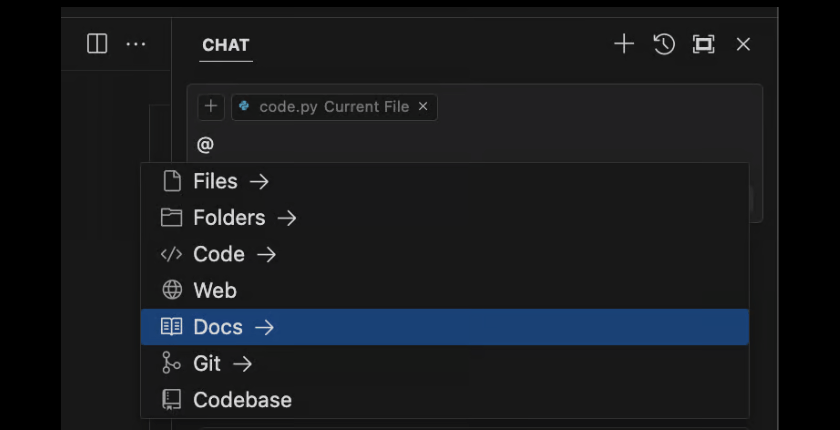This screenshot has height=430, width=840.
Task: Add context with the plus button
Action: (210, 106)
